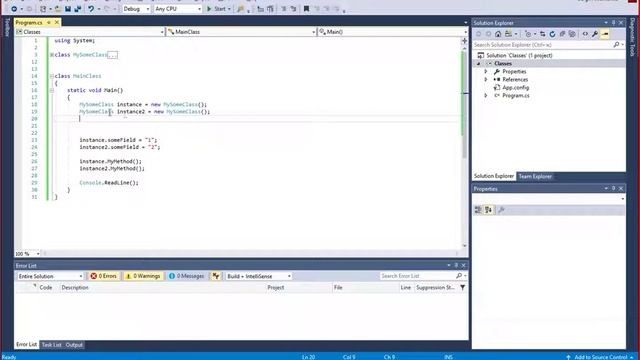This screenshot has height=360, width=640.
Task: Click the Properties wrench icon in Solution Explorer toolbar
Action: tap(595, 34)
